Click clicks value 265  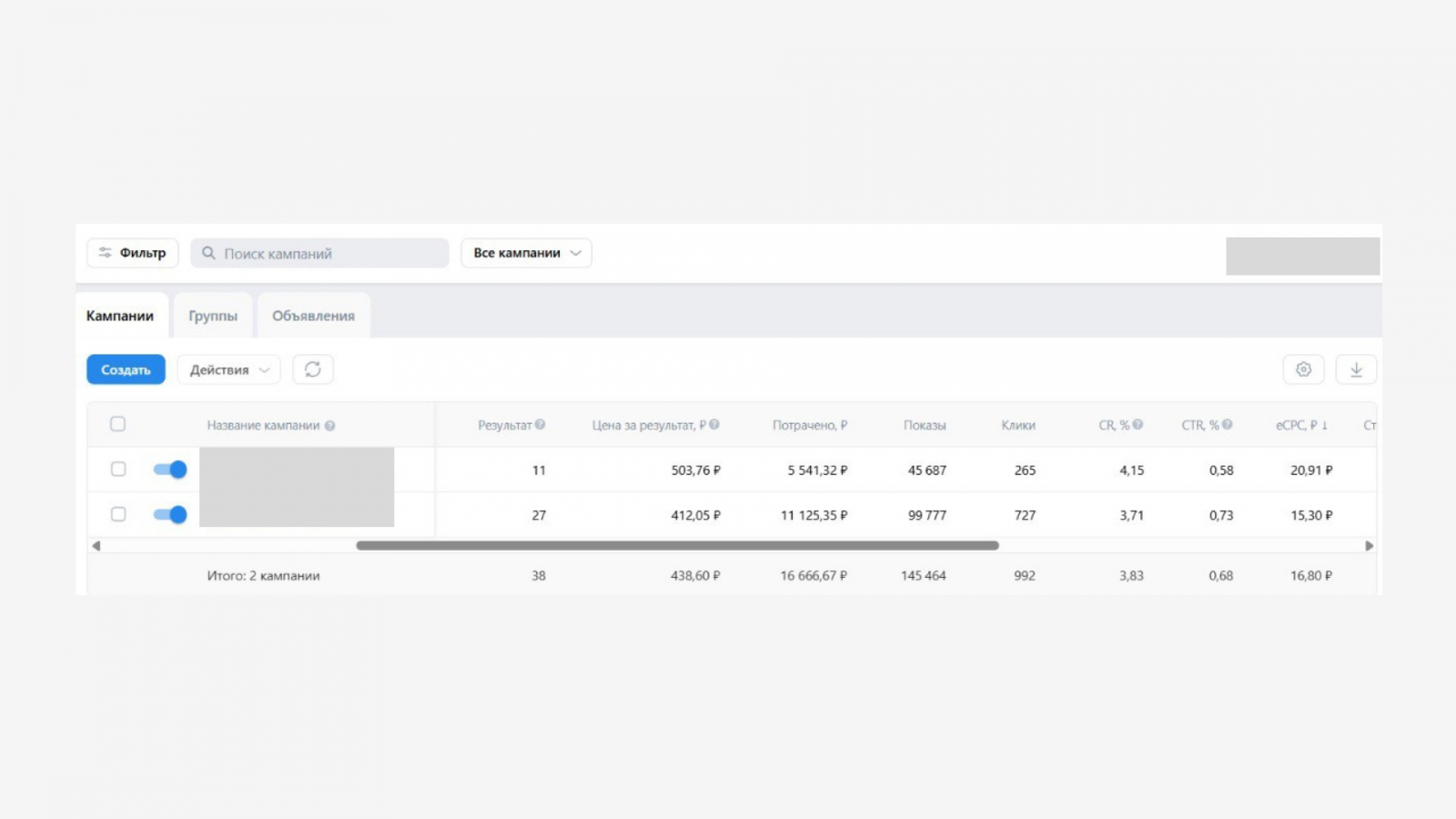1025,470
